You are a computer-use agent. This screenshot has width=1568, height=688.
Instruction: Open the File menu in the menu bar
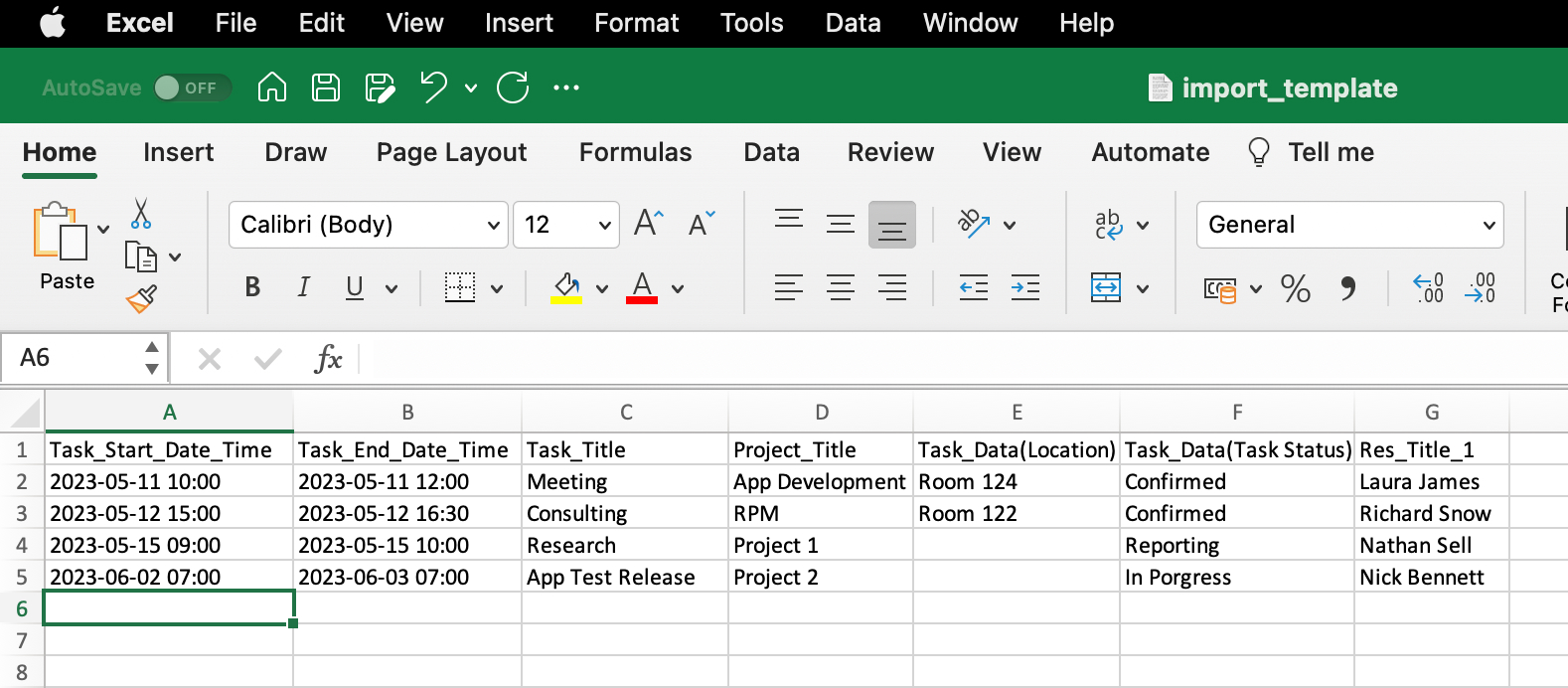[x=235, y=23]
